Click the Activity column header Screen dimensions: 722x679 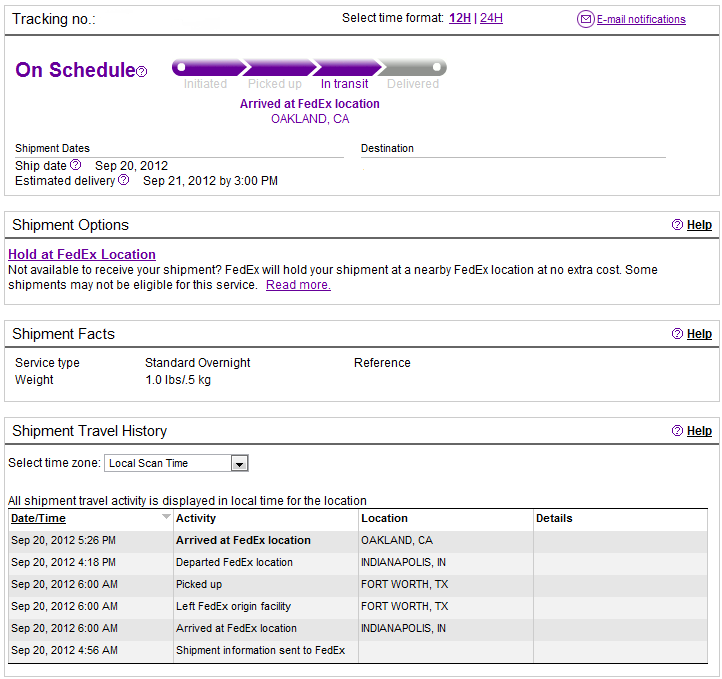[x=196, y=518]
